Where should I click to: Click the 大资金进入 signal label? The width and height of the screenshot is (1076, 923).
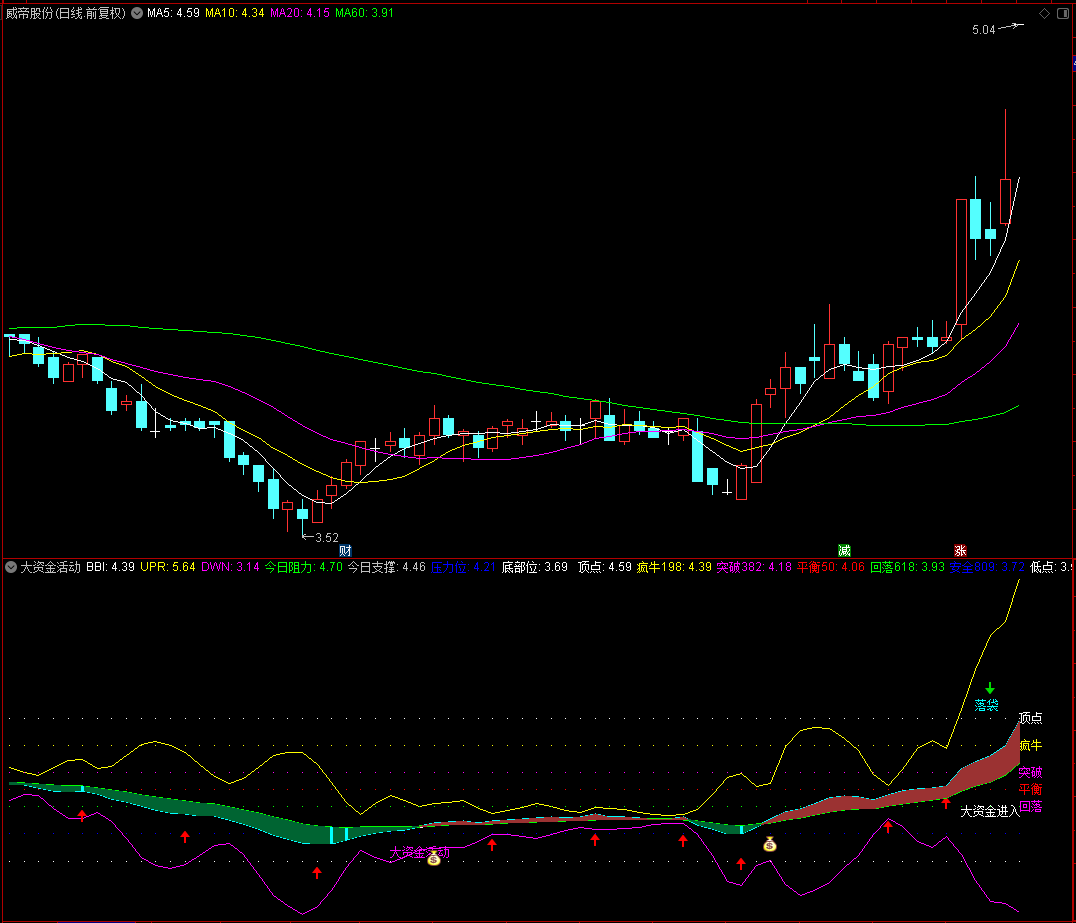click(990, 811)
